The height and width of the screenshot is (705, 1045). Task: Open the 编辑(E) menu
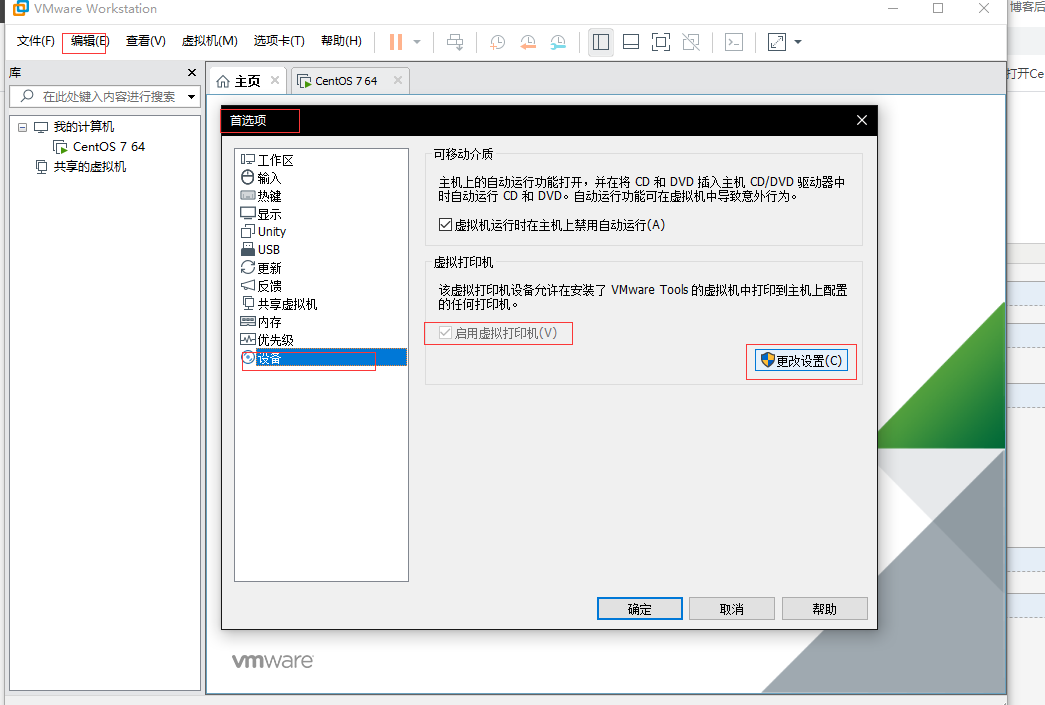point(90,41)
